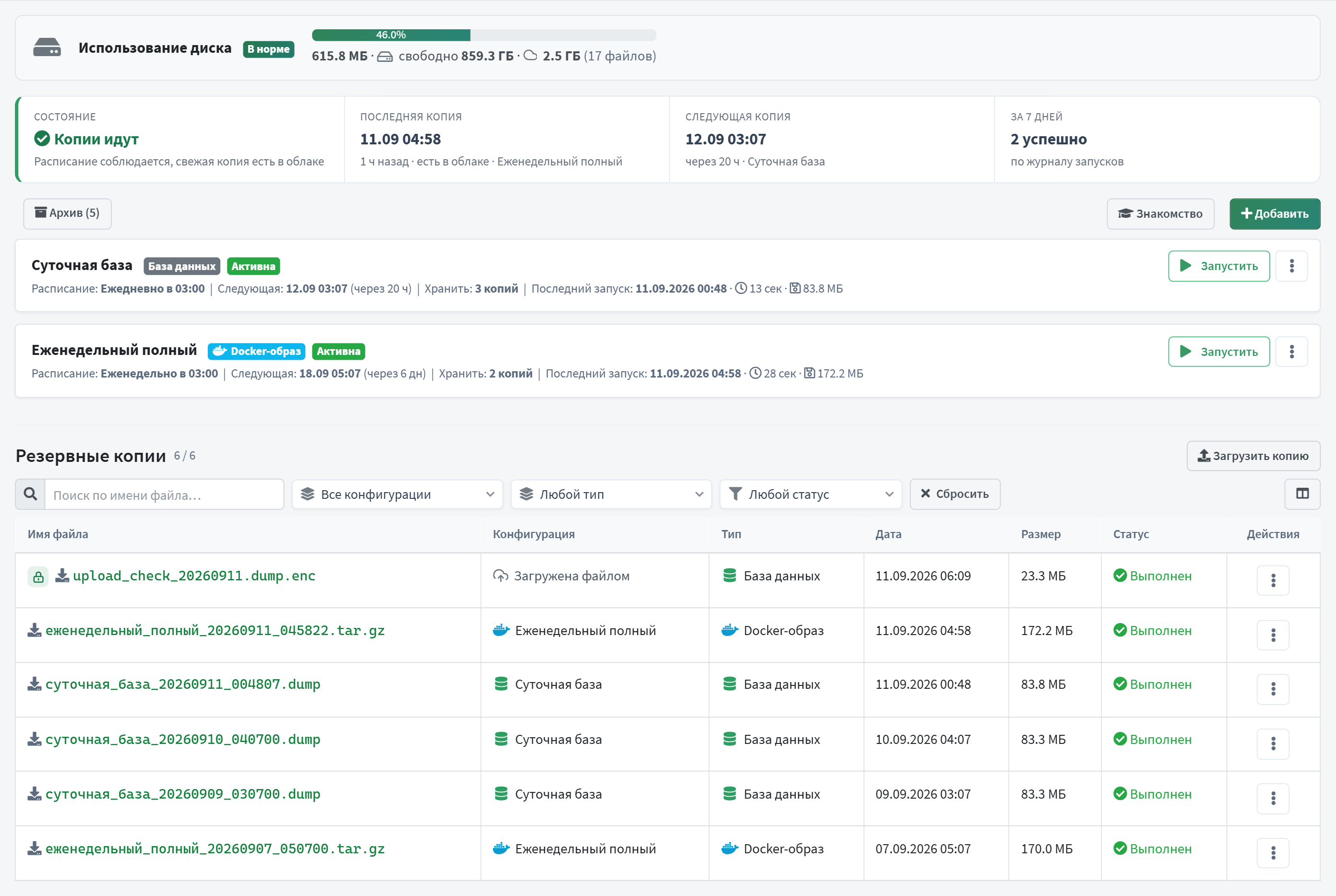The height and width of the screenshot is (896, 1336).
Task: Expand the Все конфигурации dropdown
Action: pos(397,494)
